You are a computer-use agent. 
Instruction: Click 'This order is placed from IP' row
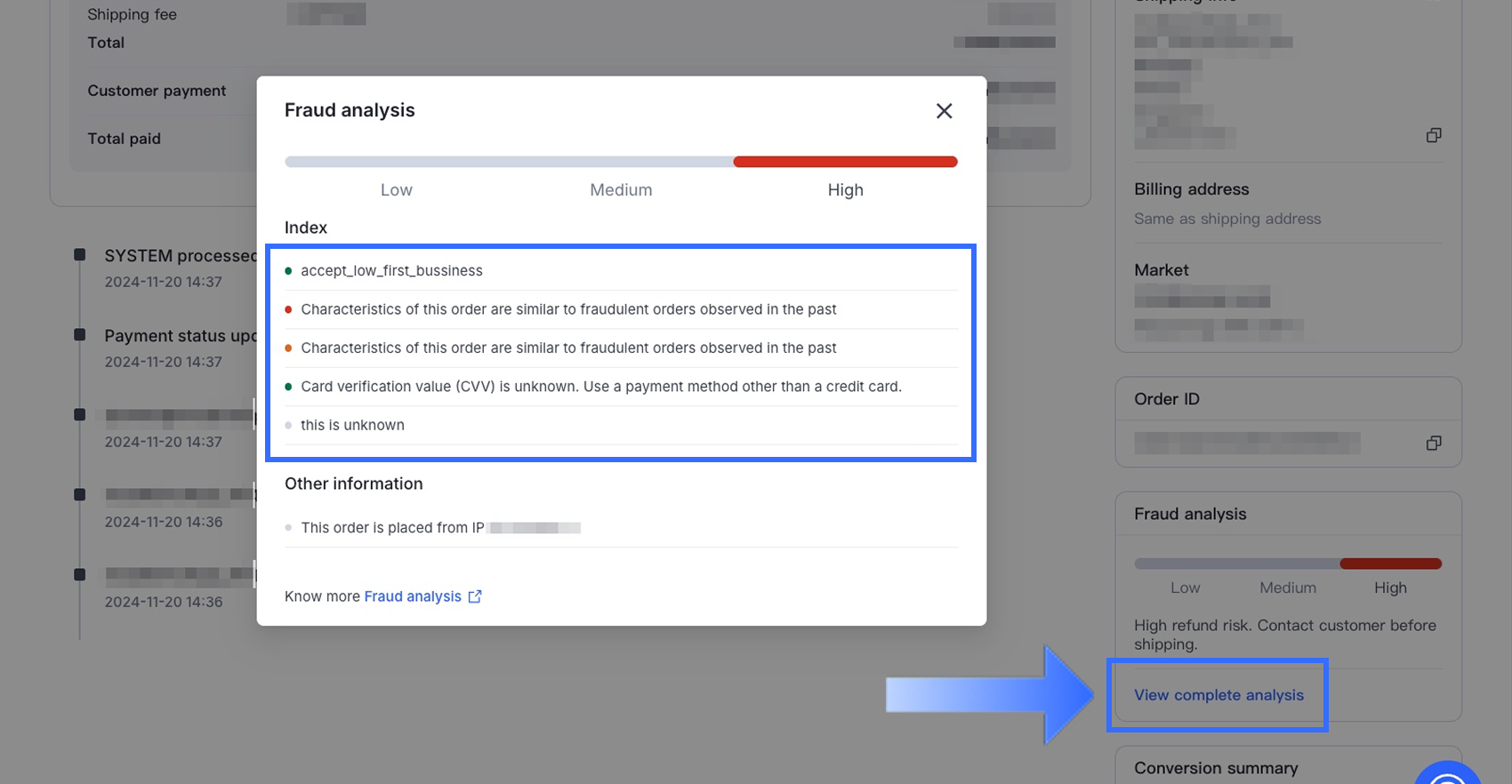621,528
